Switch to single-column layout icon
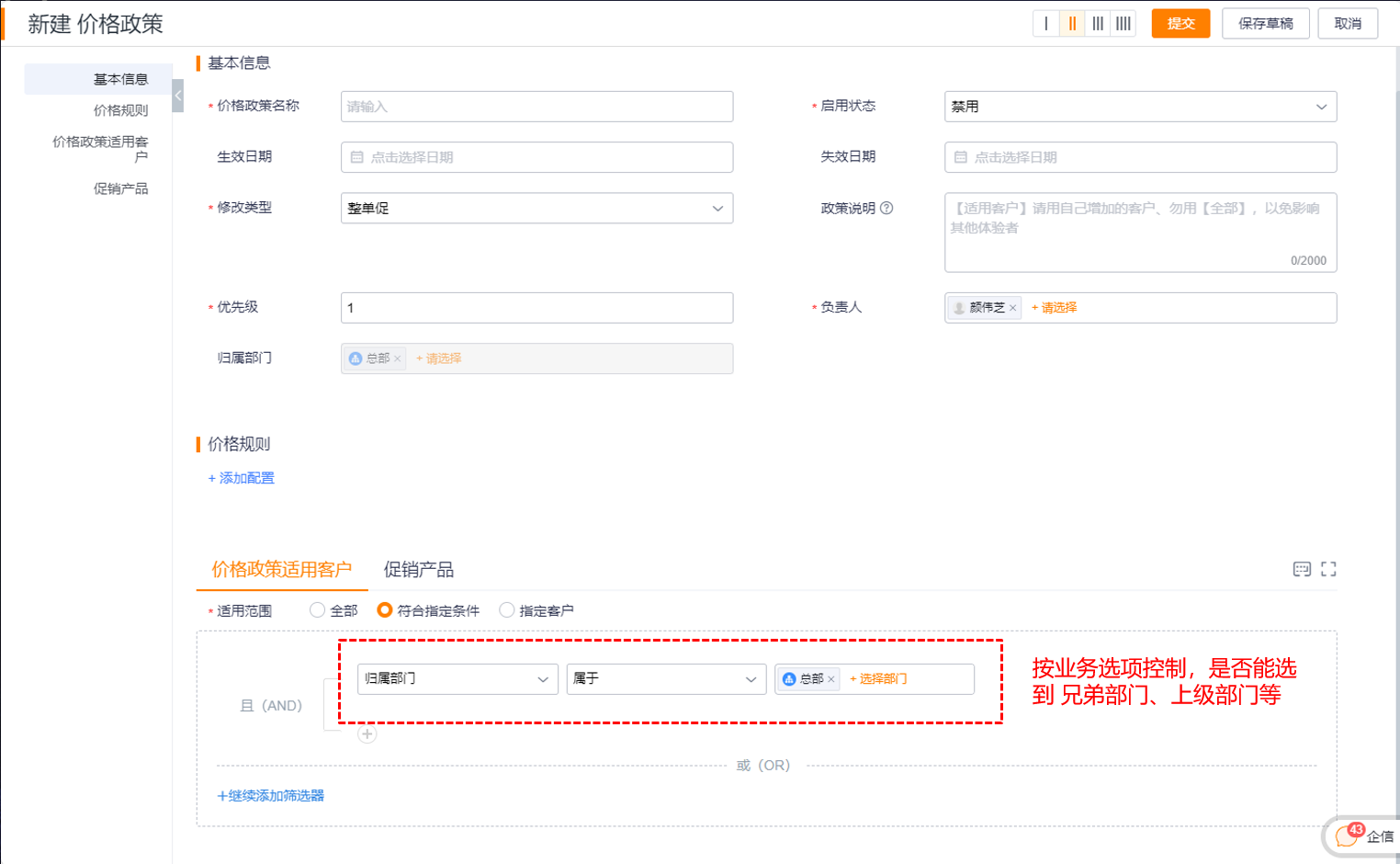 pos(1046,24)
